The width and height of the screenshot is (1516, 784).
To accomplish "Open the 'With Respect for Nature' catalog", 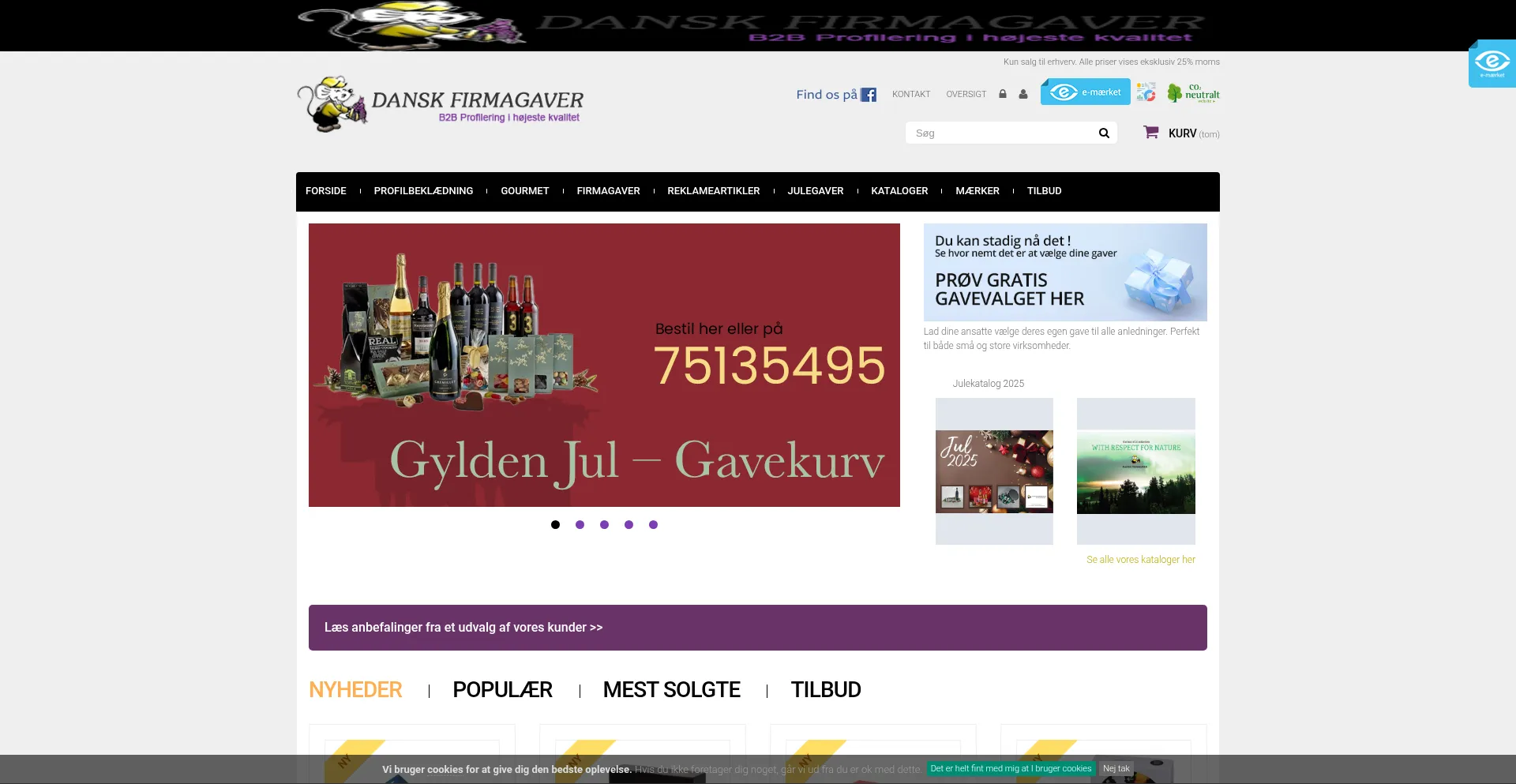I will click(1136, 471).
